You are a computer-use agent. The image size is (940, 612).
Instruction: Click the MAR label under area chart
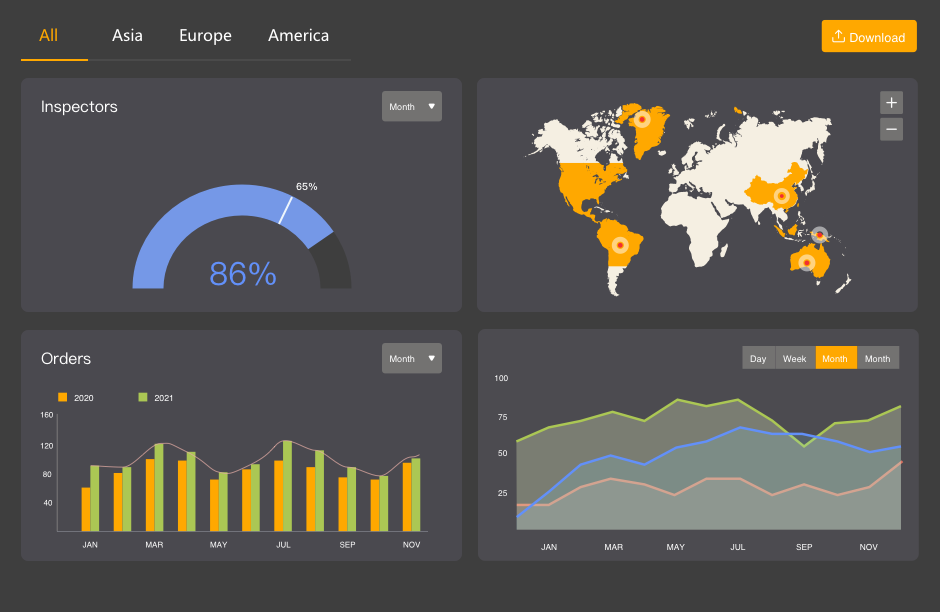point(613,547)
